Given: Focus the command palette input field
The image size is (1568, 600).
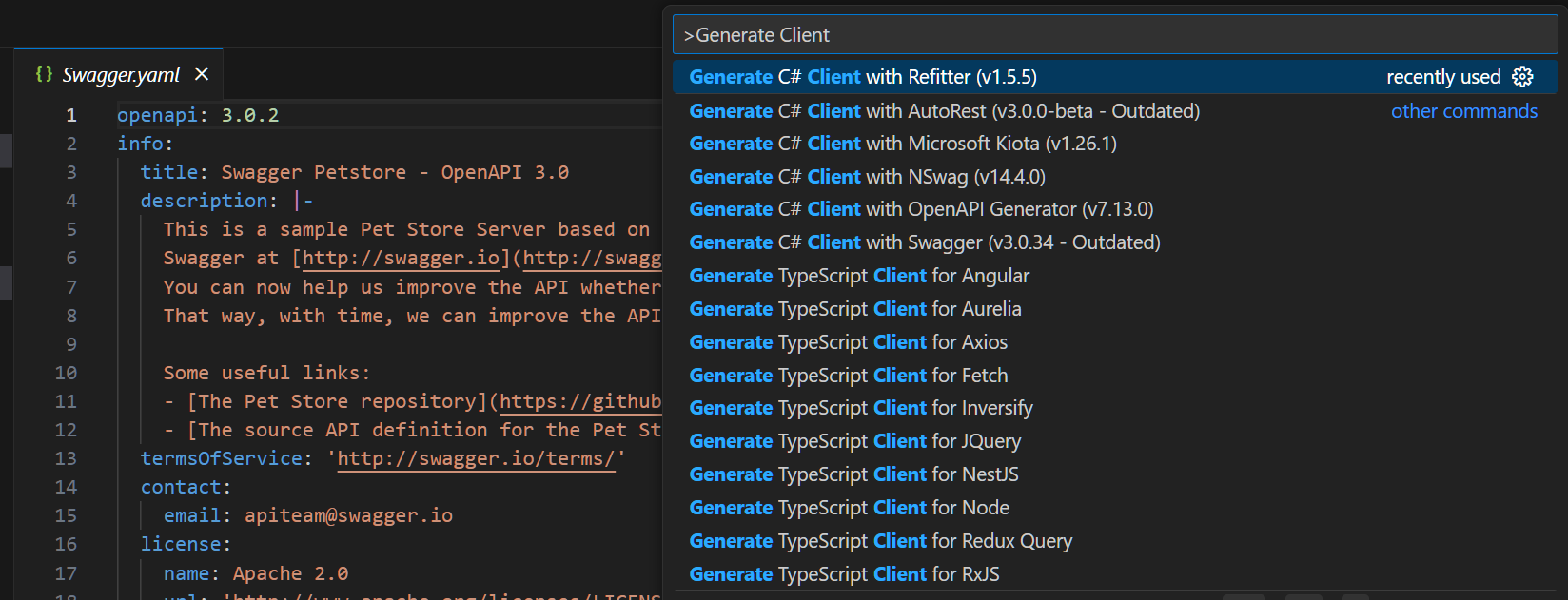Looking at the screenshot, I should click(x=1115, y=35).
